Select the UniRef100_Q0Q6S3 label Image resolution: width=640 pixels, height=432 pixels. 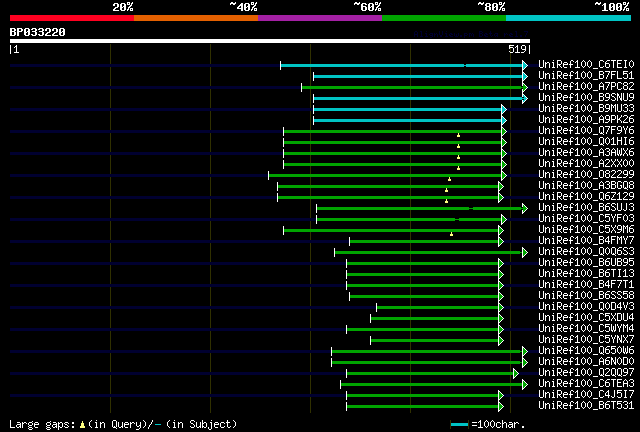(x=586, y=252)
